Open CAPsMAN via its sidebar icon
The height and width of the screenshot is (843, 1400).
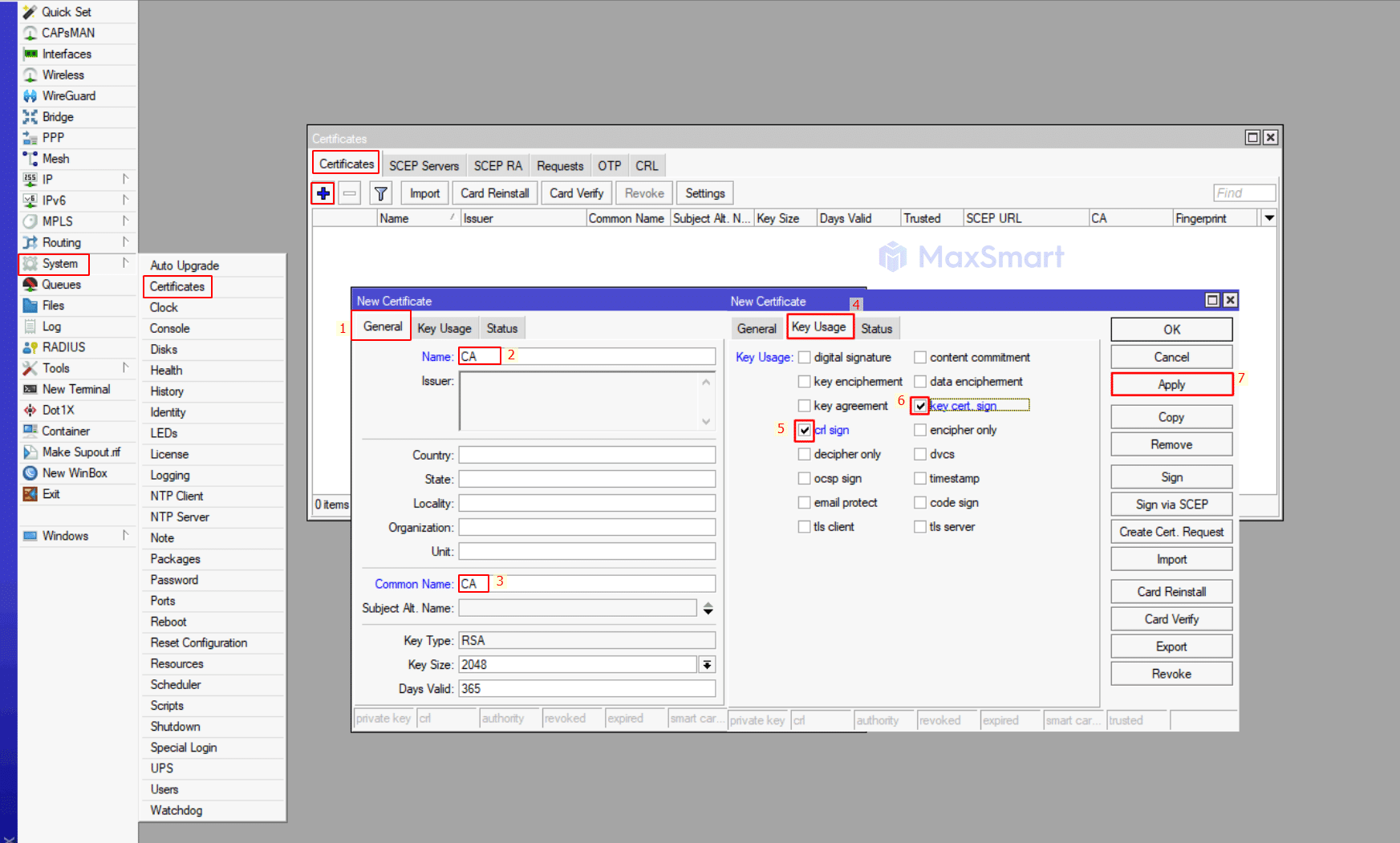[x=30, y=33]
